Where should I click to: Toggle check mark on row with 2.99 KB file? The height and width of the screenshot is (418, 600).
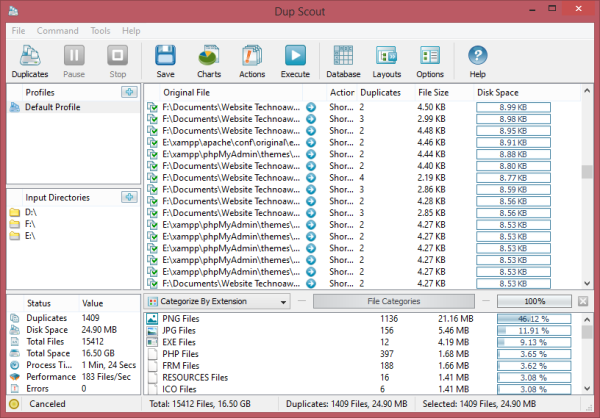(x=152, y=119)
